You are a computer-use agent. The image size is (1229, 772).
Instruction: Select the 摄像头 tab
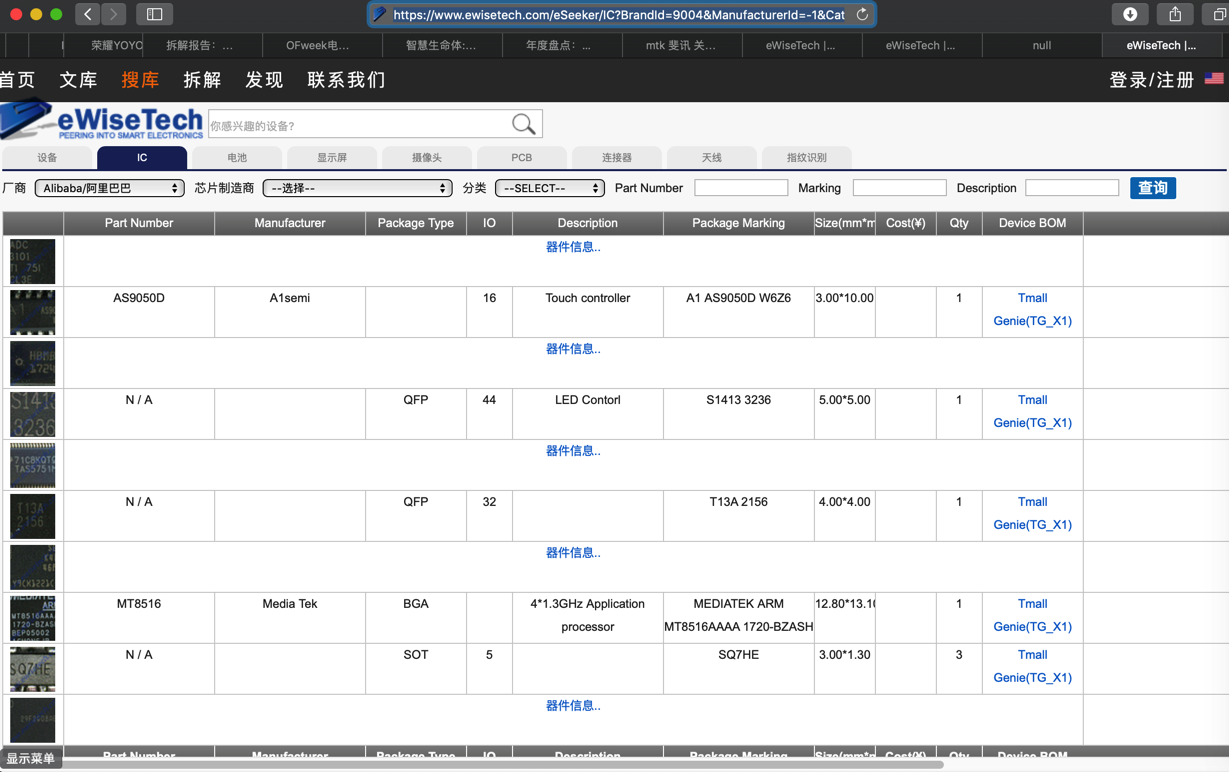coord(427,158)
